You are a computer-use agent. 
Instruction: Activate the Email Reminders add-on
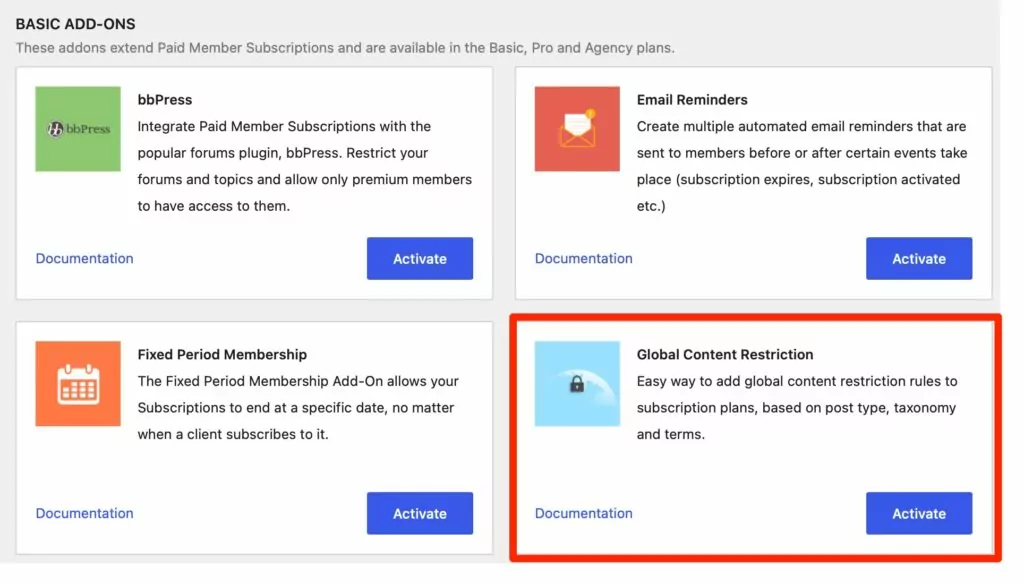point(919,259)
